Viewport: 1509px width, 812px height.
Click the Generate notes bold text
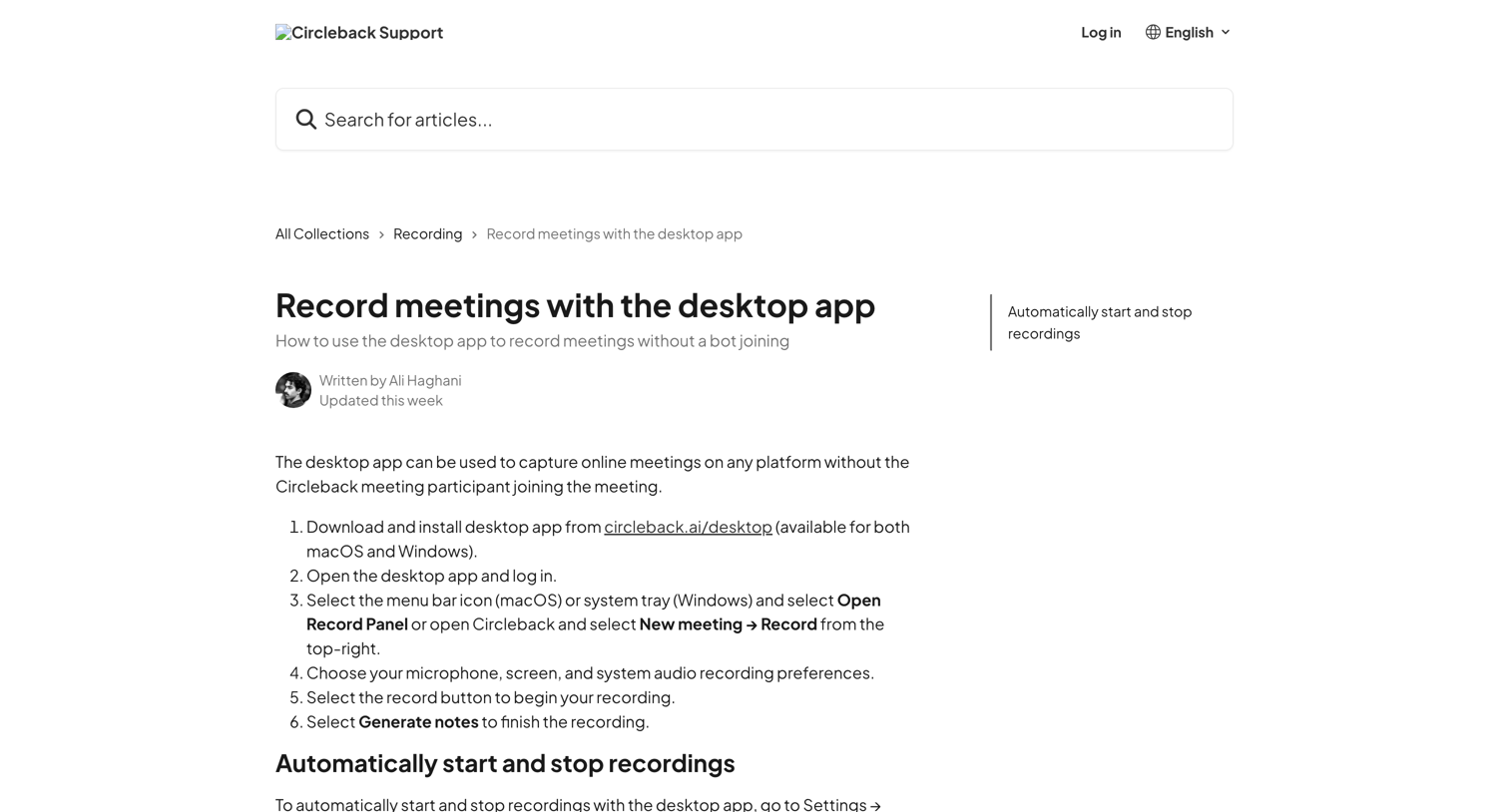(x=418, y=721)
